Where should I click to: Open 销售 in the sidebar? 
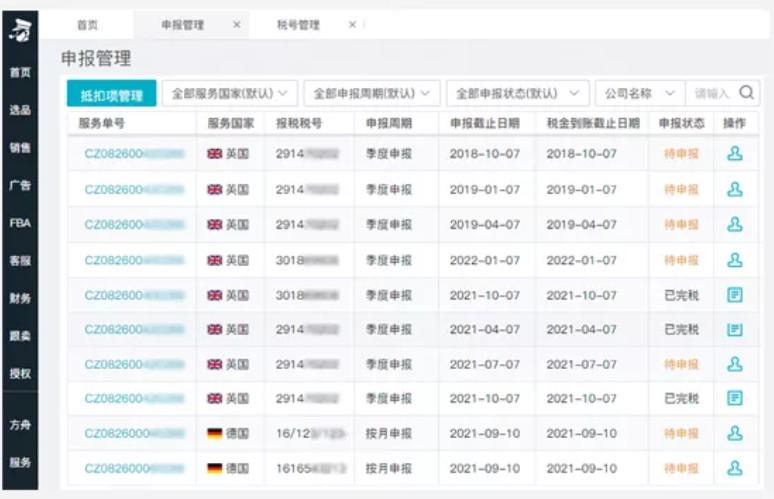20,147
